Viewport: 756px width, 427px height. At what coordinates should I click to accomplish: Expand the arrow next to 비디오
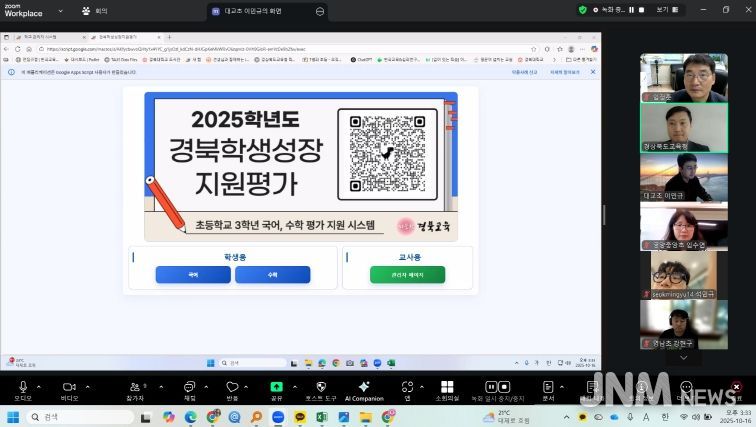(x=86, y=384)
